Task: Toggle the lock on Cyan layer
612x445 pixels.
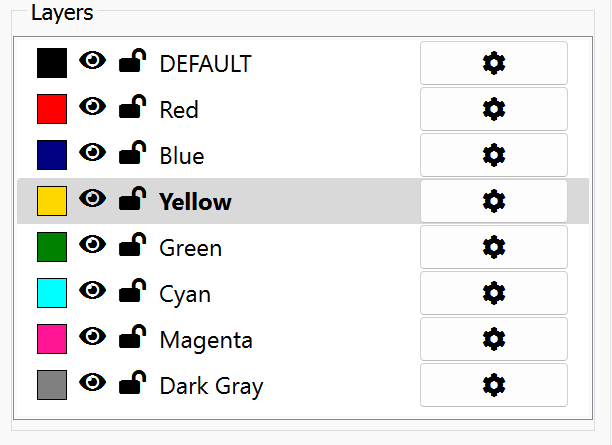Action: click(x=132, y=290)
